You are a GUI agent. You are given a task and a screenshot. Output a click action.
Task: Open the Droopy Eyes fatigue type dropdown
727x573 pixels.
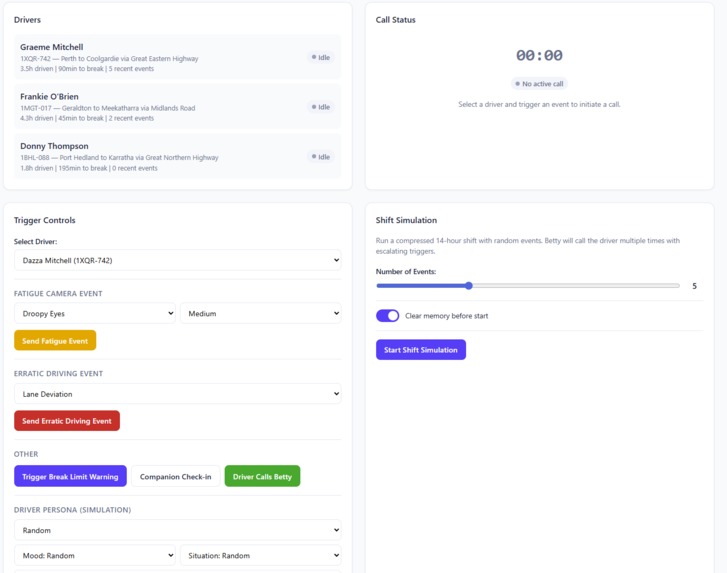click(x=95, y=313)
